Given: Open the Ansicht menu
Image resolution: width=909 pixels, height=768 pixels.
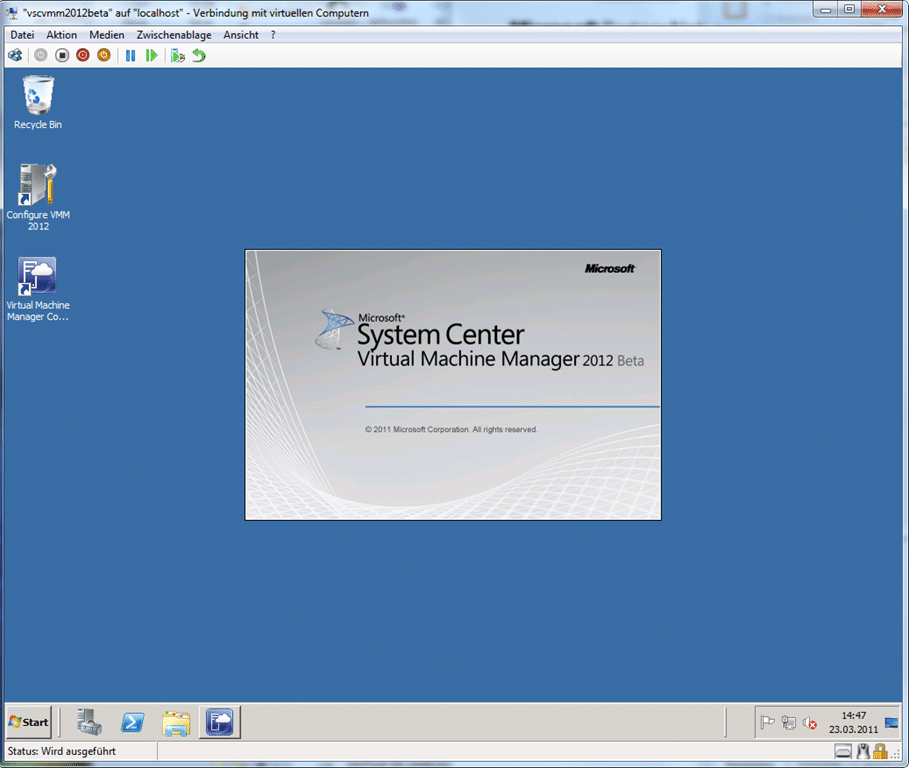Looking at the screenshot, I should pyautogui.click(x=241, y=35).
